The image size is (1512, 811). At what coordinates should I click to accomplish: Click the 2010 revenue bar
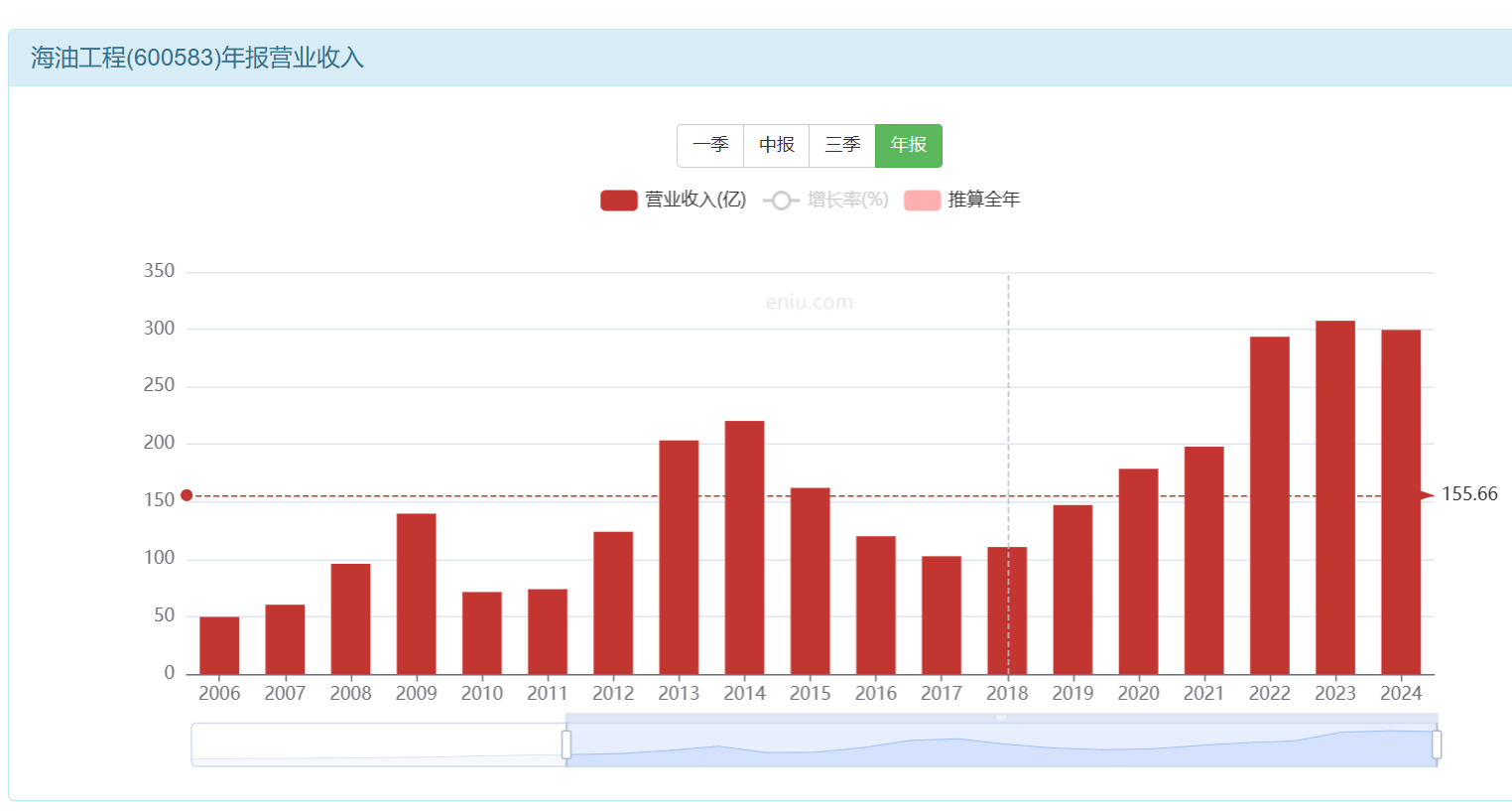tap(482, 633)
